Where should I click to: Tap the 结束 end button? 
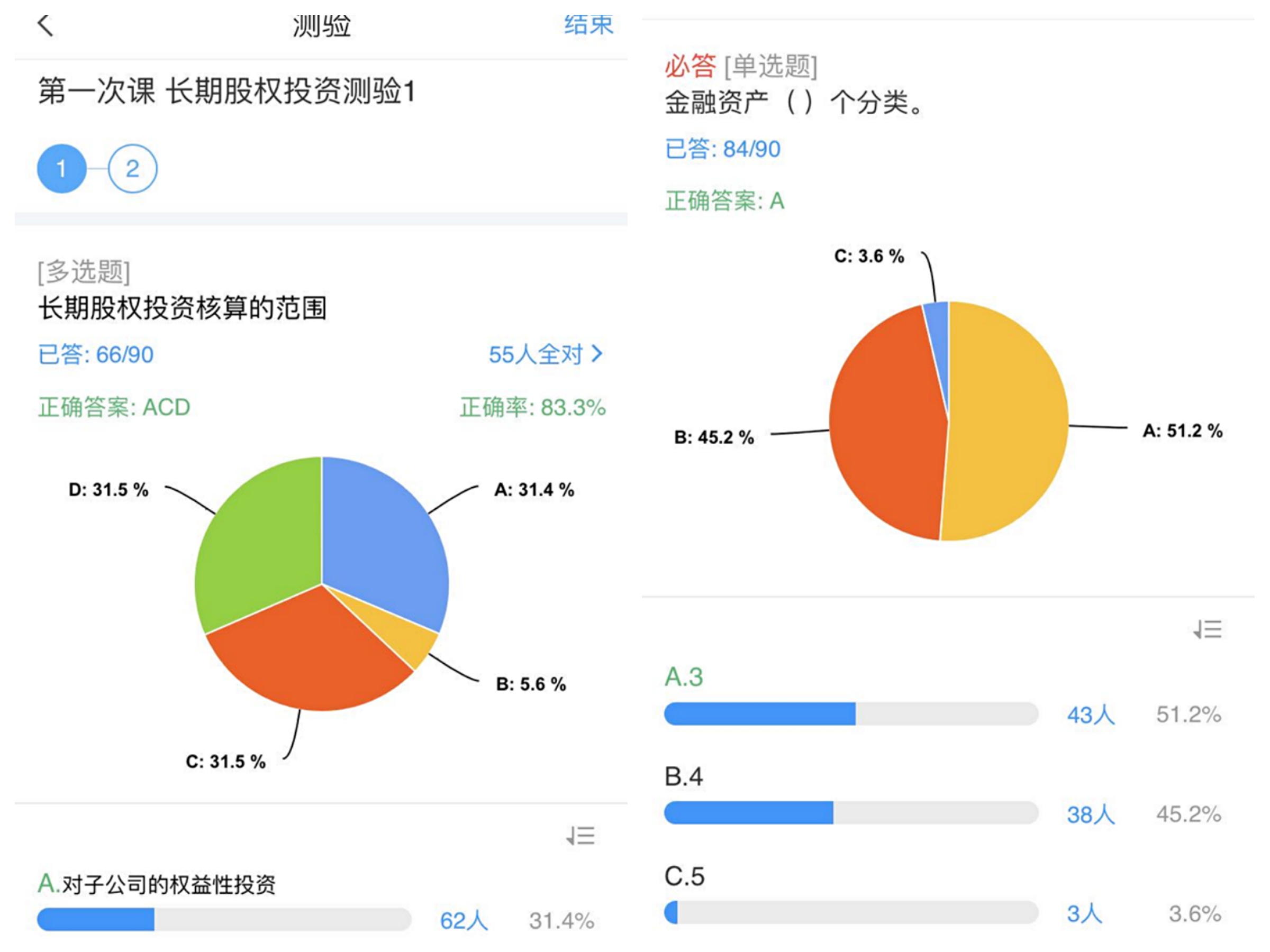tap(588, 24)
